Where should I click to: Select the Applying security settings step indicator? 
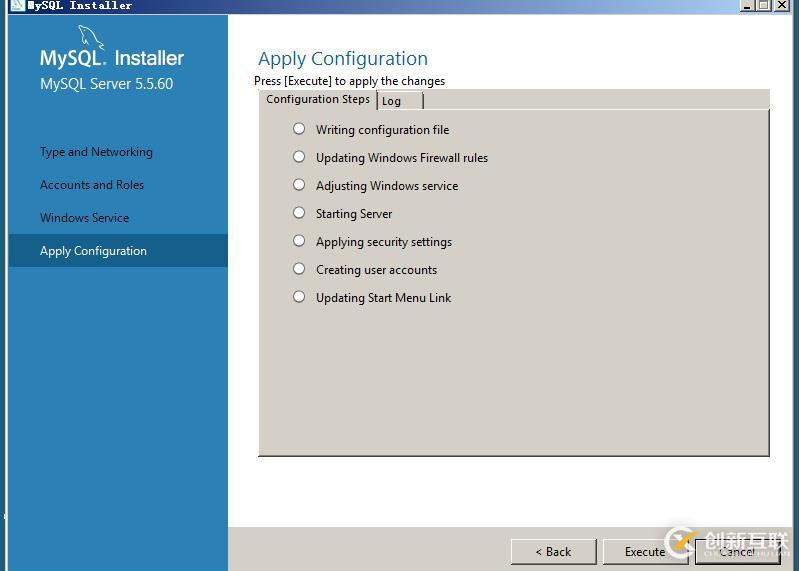[x=299, y=241]
